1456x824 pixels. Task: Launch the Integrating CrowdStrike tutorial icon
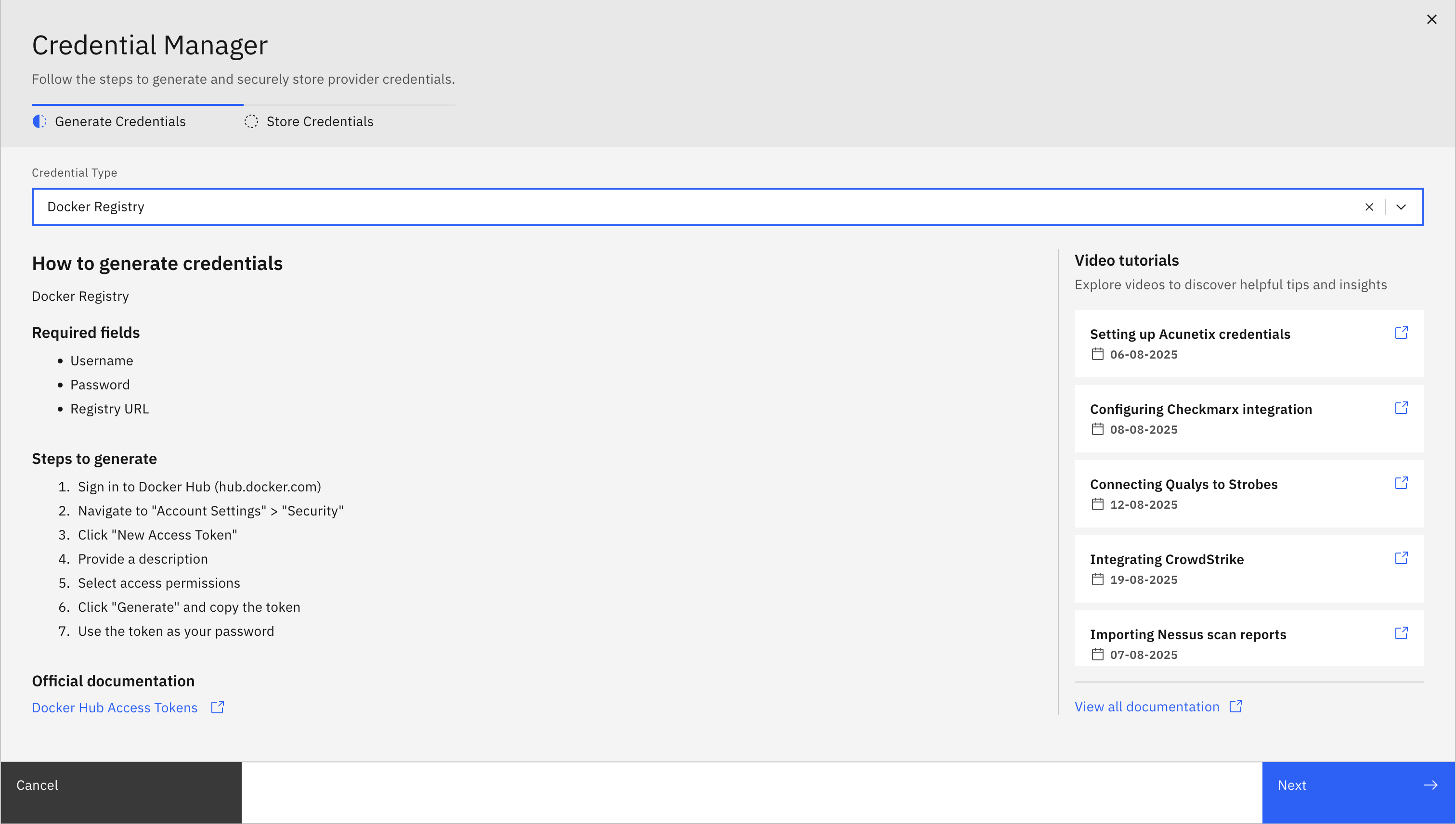[1401, 558]
